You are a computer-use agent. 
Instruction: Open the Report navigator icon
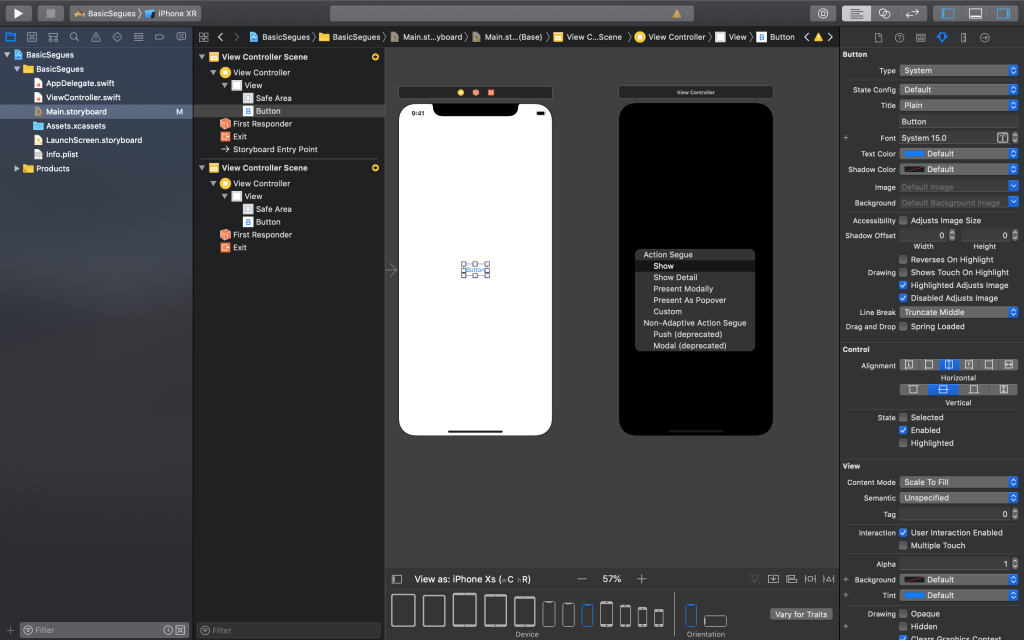(x=181, y=37)
